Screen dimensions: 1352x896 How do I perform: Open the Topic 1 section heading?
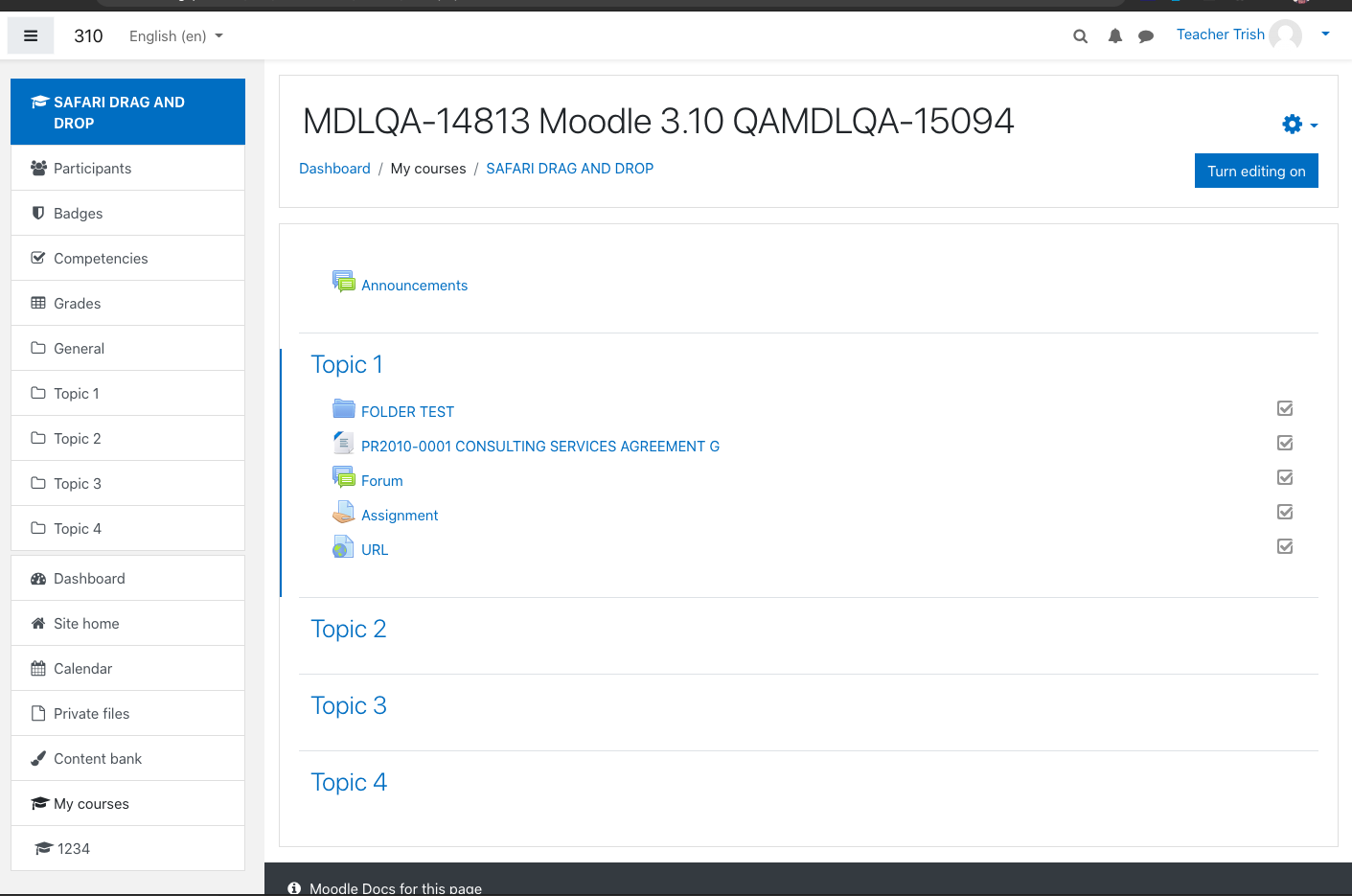347,364
